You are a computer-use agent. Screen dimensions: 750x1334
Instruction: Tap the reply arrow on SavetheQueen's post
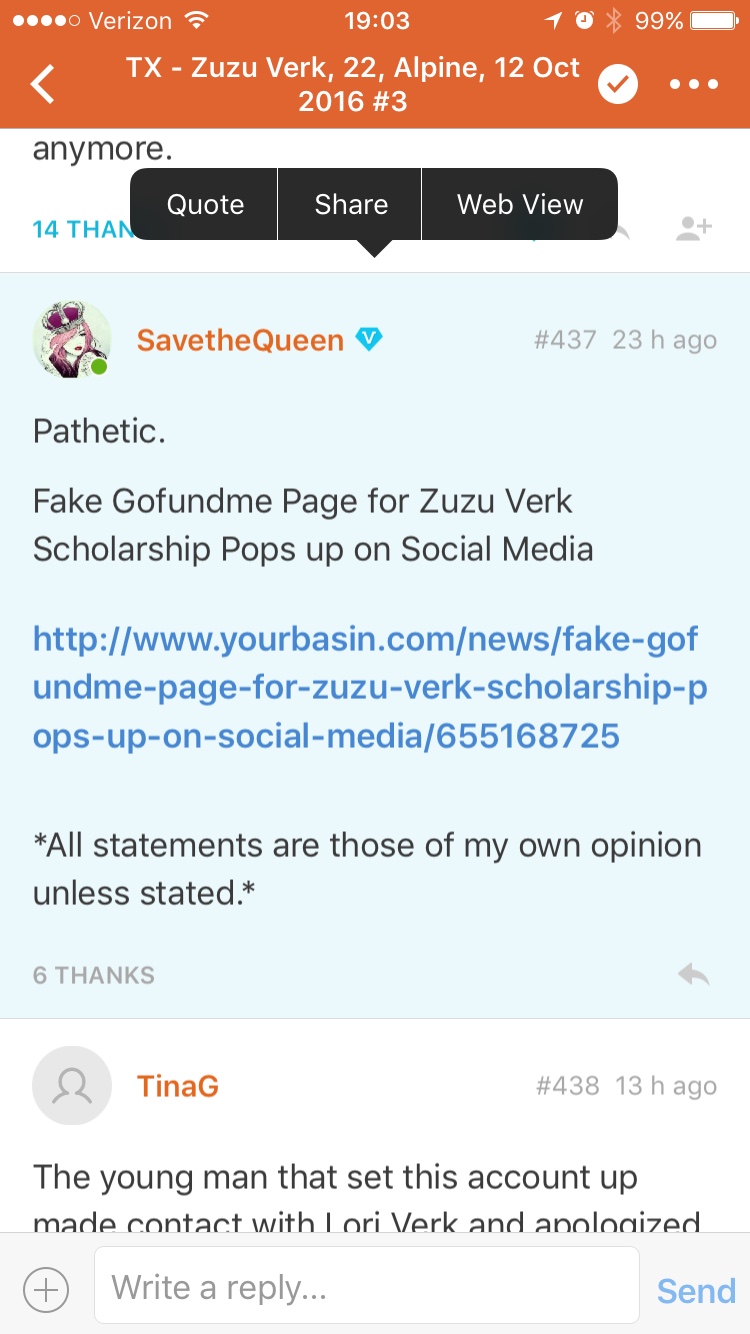point(694,974)
